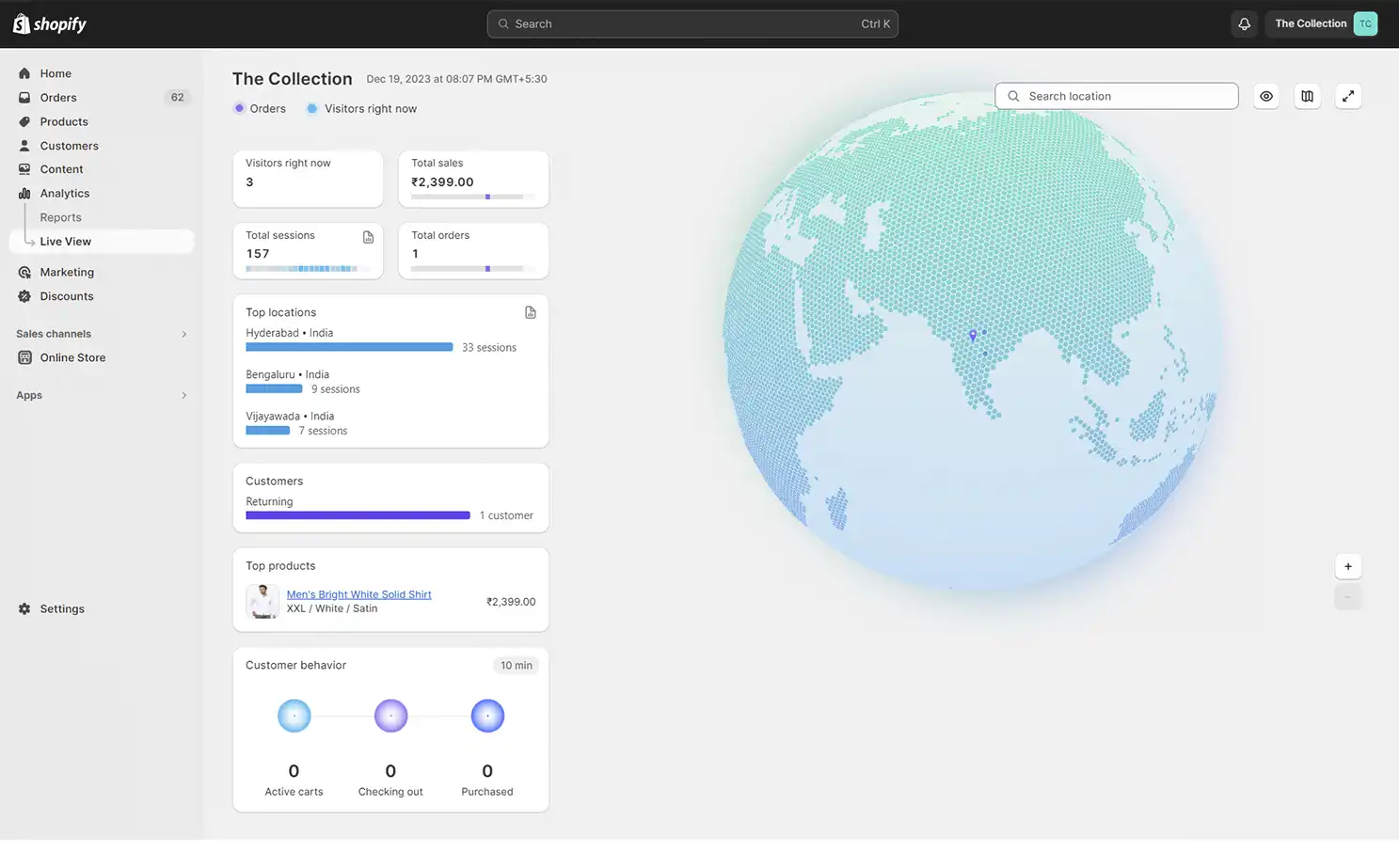Expand the Apps section
The height and width of the screenshot is (868, 1399).
pos(183,395)
